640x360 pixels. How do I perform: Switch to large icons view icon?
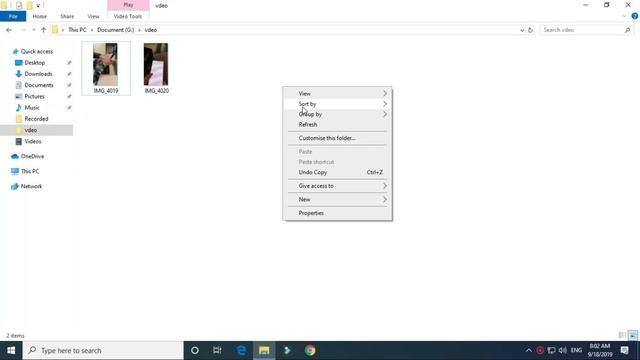tap(633, 336)
